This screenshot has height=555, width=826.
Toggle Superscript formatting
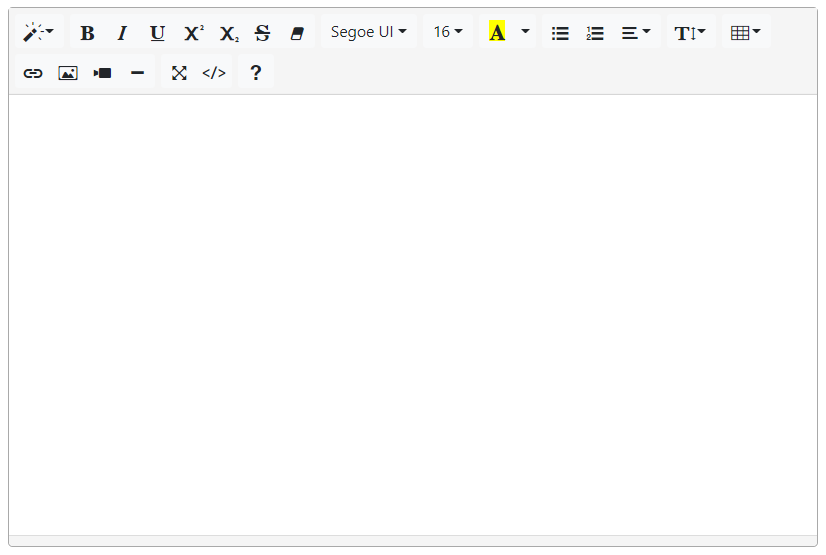(x=193, y=32)
